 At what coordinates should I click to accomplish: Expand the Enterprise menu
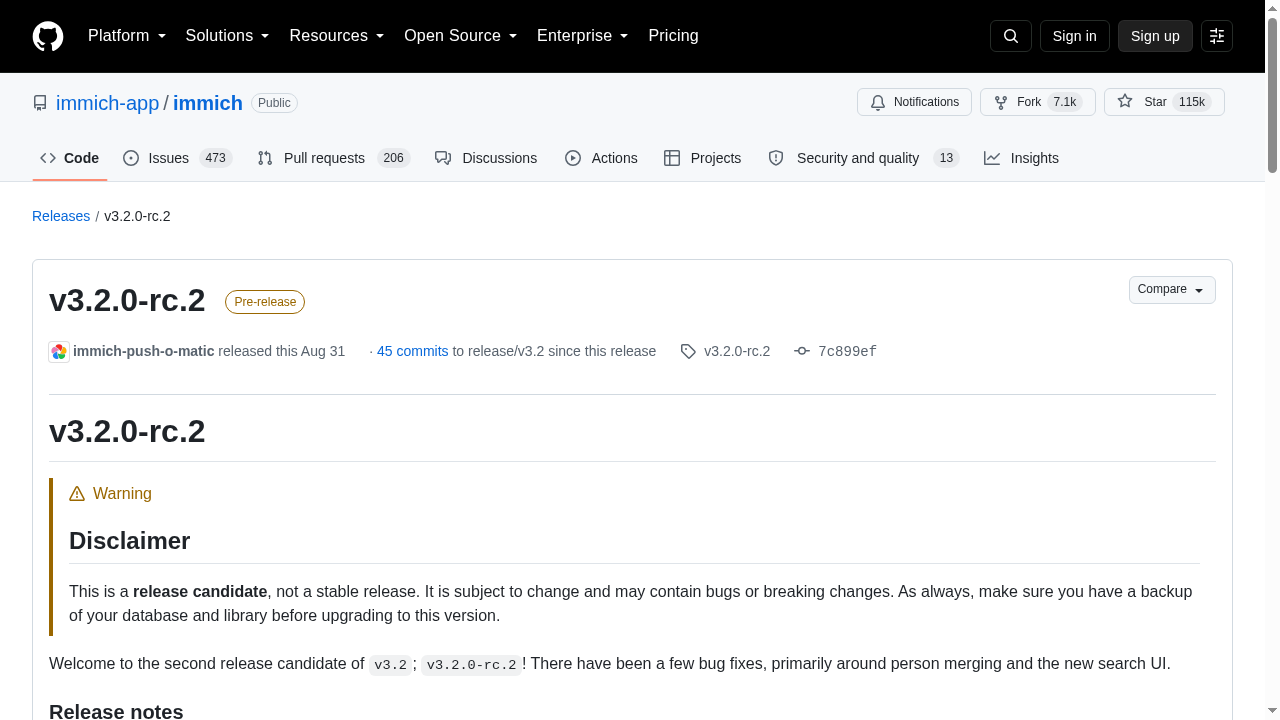point(583,36)
